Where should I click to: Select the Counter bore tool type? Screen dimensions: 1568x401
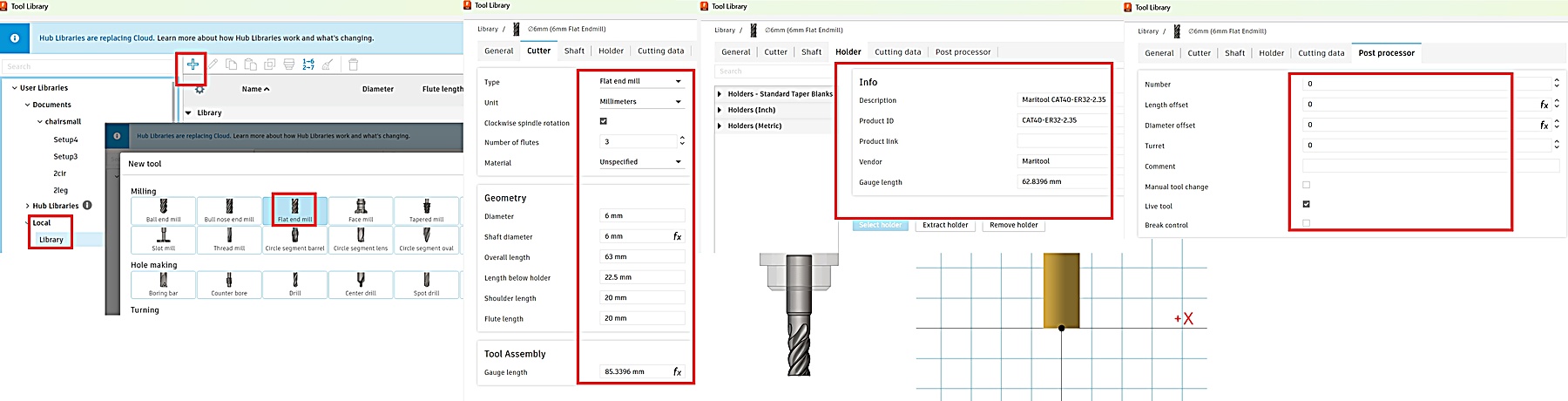pos(229,285)
